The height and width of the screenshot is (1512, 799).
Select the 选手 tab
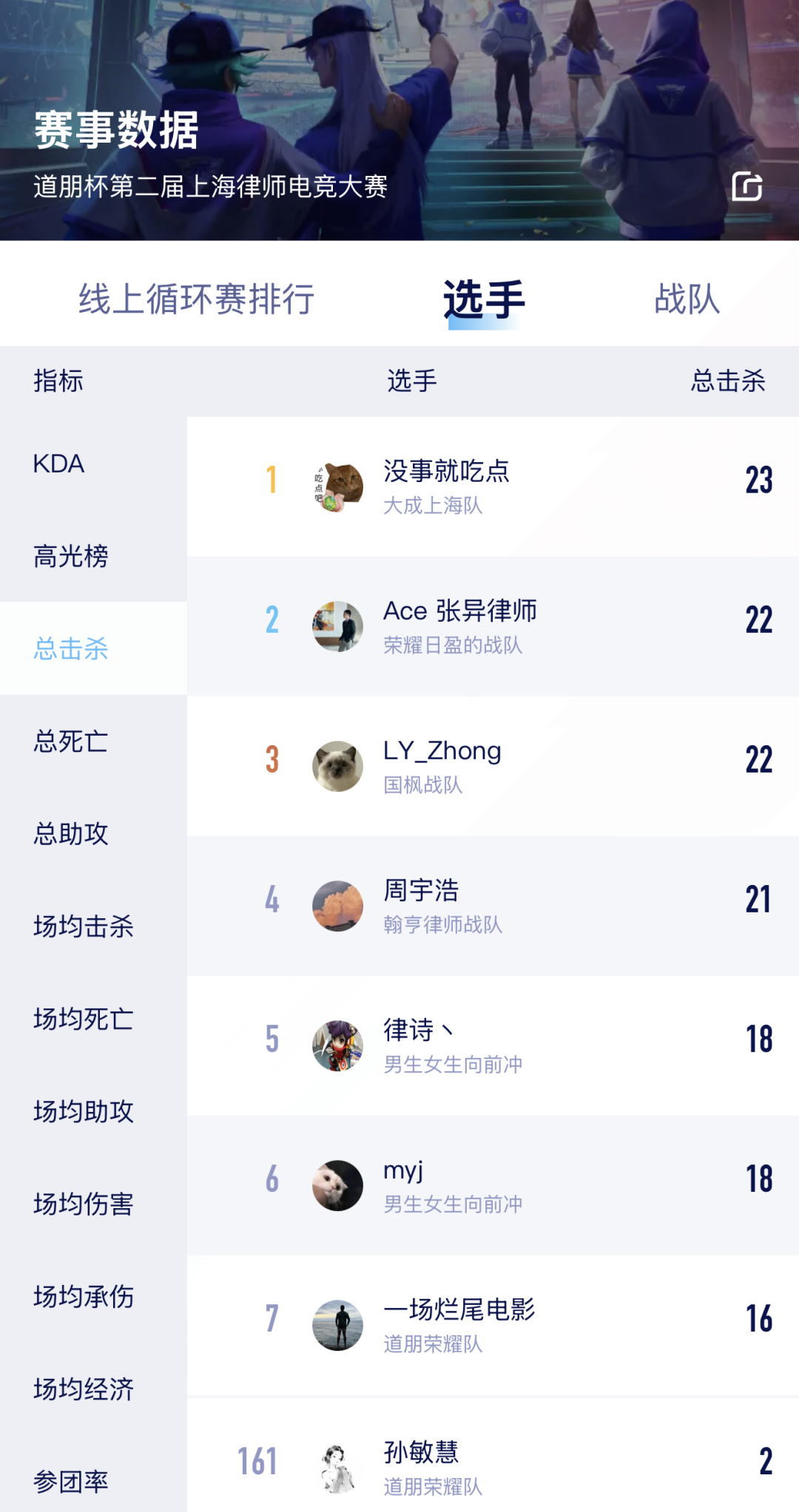pyautogui.click(x=484, y=299)
